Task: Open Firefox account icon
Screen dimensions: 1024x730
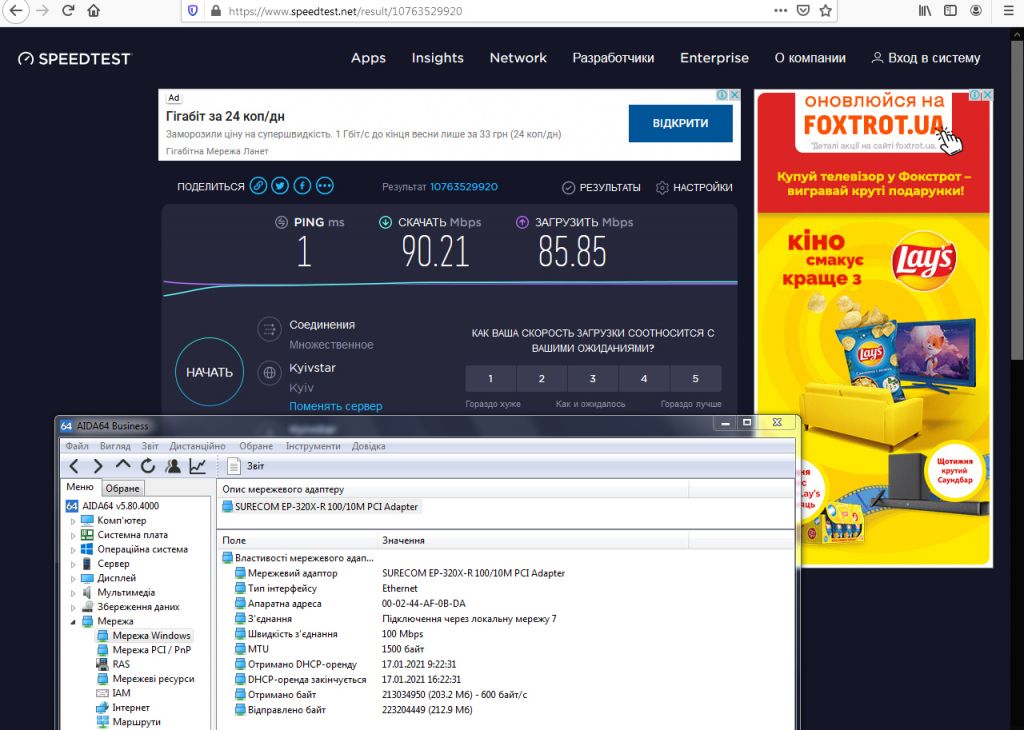Action: point(976,11)
